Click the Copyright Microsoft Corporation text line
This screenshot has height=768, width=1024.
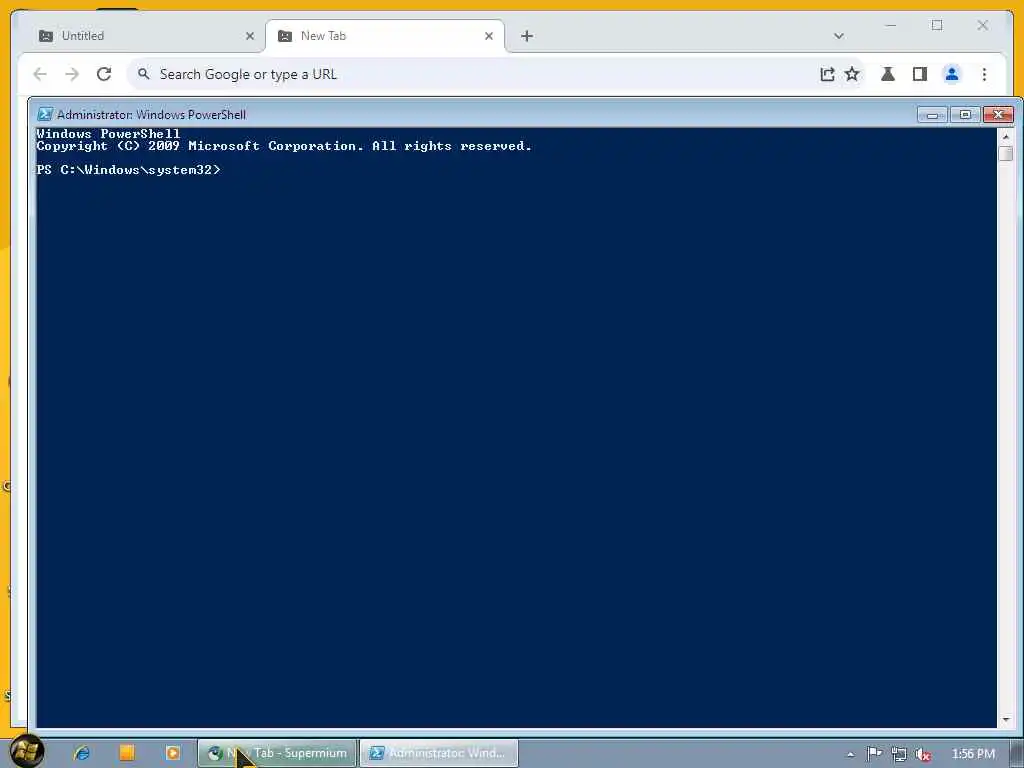tap(284, 146)
